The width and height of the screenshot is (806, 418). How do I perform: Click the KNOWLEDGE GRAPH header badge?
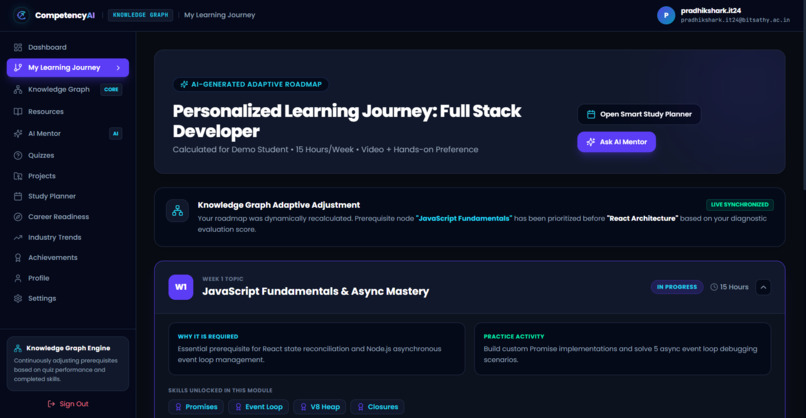pyautogui.click(x=140, y=15)
